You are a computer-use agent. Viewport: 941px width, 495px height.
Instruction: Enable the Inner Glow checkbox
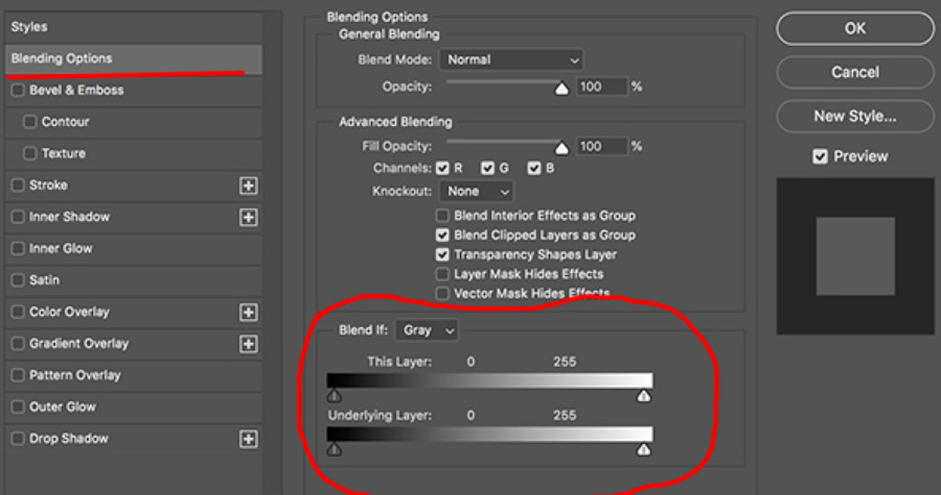tap(18, 248)
